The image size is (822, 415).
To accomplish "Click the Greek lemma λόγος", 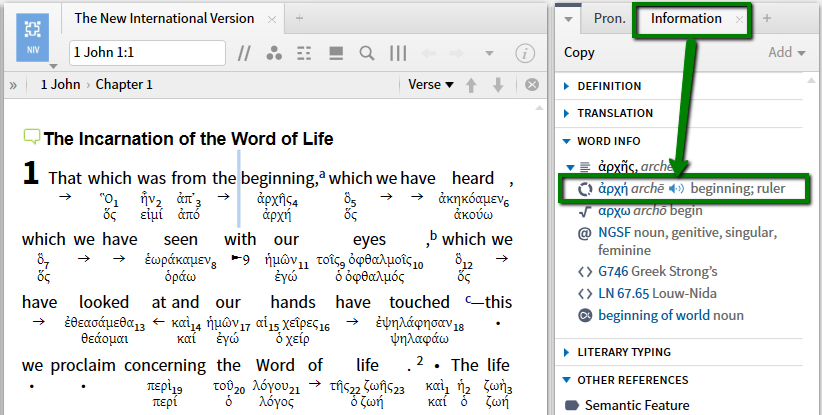I will 276,402.
